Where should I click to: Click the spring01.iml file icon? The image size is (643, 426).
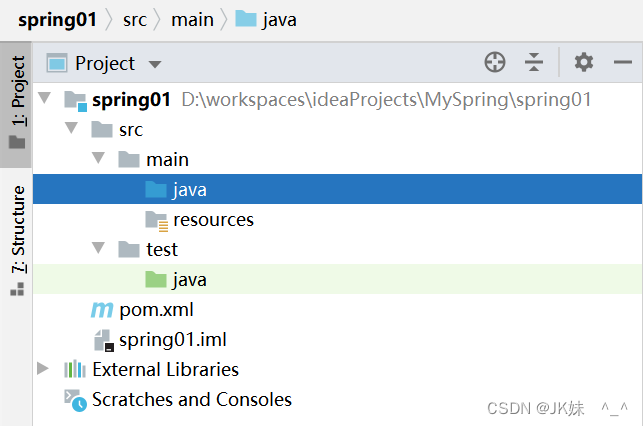click(x=104, y=340)
